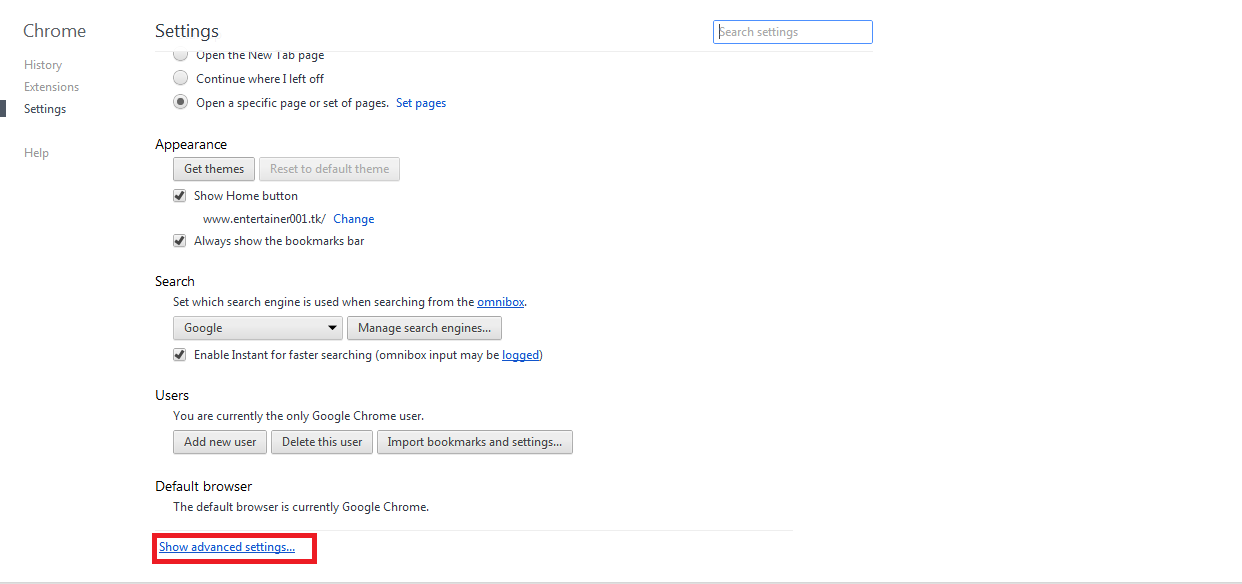Click Change link next to home page URL
The width and height of the screenshot is (1242, 584).
[354, 219]
